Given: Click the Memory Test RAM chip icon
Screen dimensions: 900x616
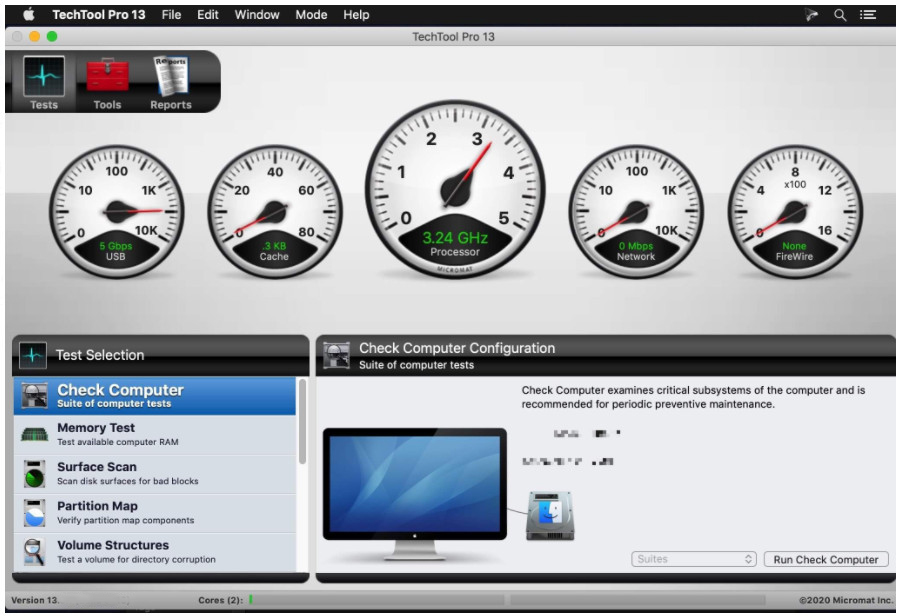Looking at the screenshot, I should click(x=34, y=435).
